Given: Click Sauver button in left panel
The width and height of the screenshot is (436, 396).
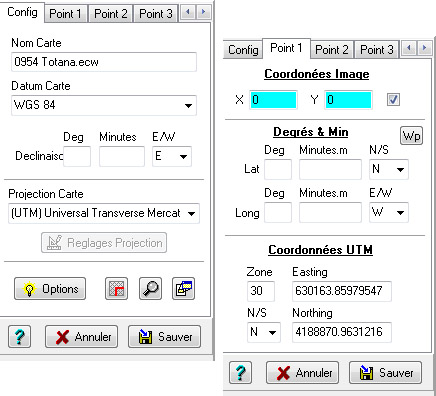Looking at the screenshot, I should click(165, 337).
